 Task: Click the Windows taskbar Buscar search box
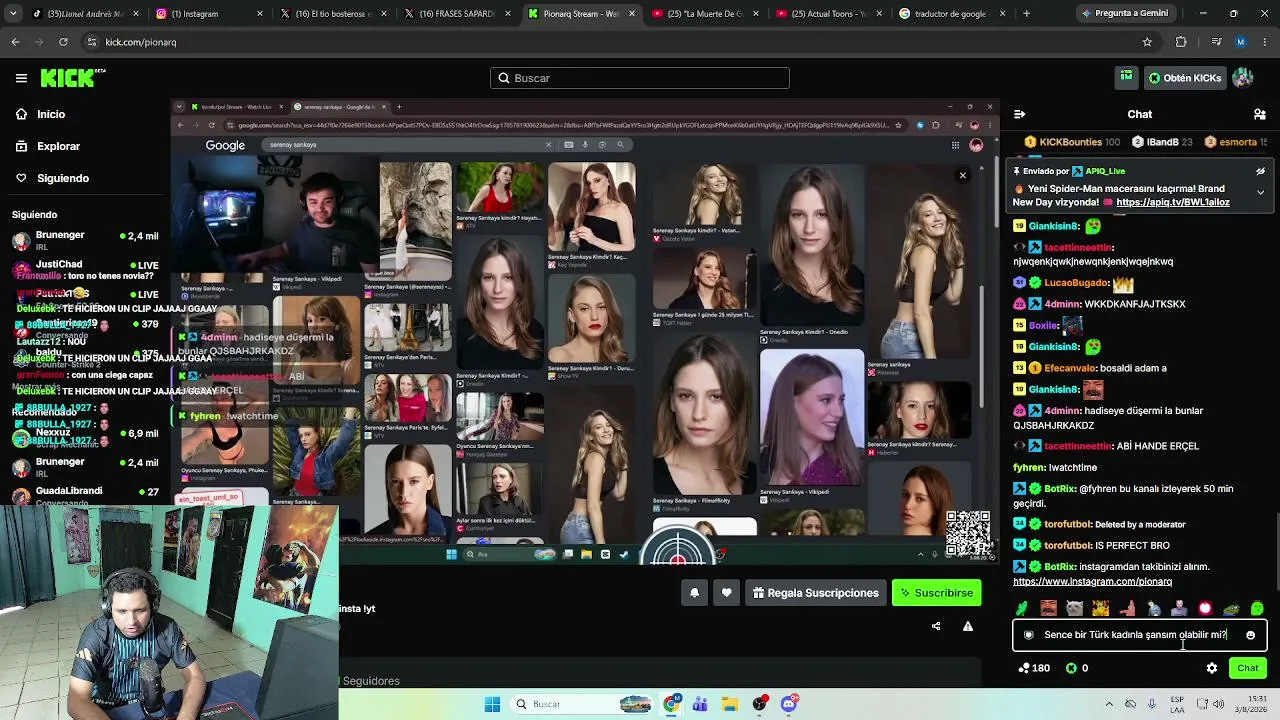click(x=583, y=705)
